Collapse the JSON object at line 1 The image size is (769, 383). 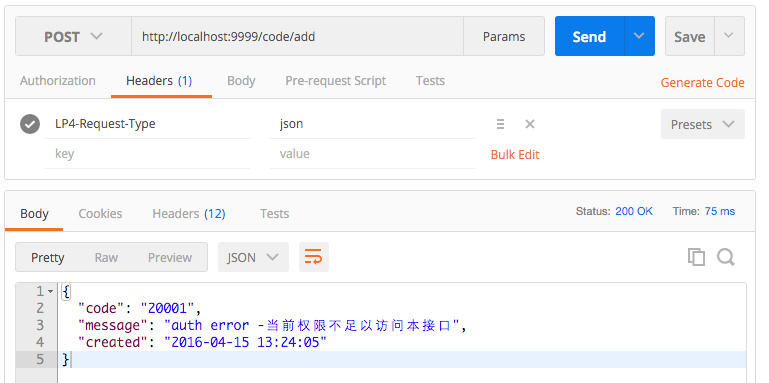51,292
